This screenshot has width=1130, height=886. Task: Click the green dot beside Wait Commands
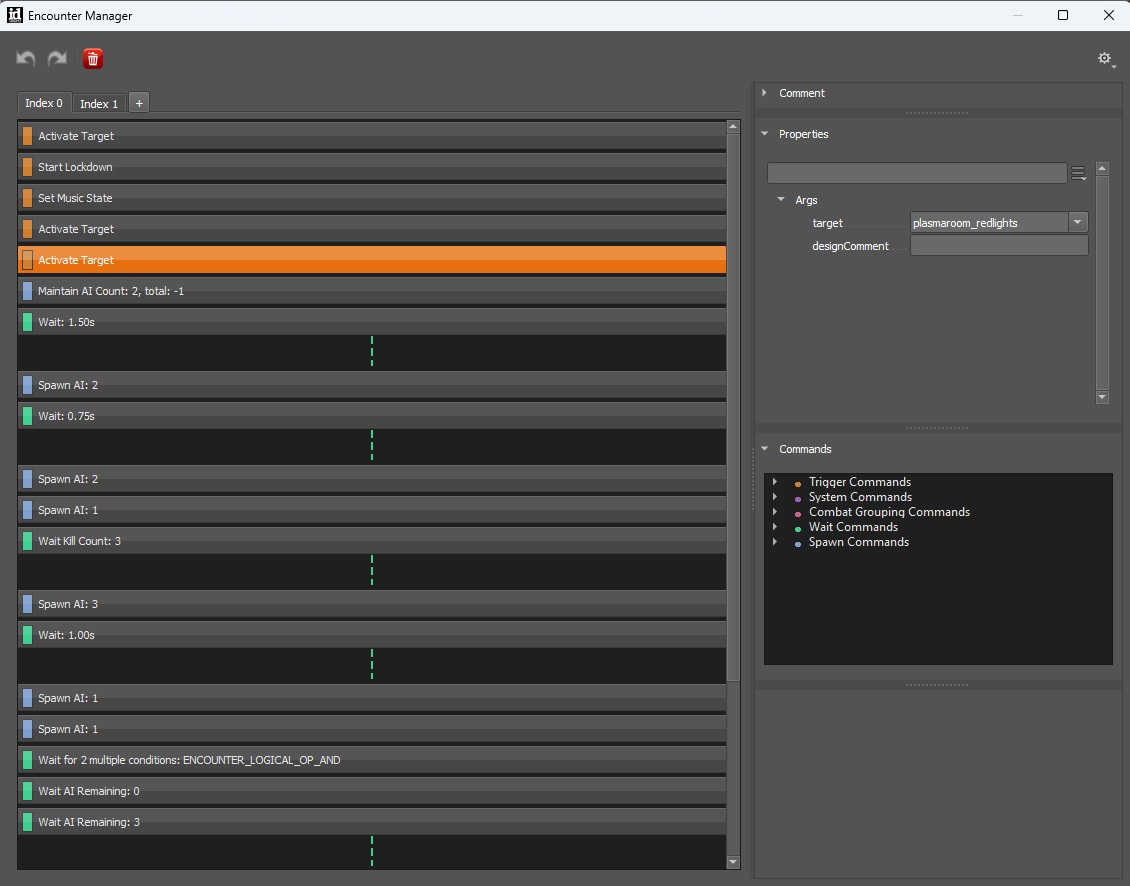click(x=798, y=529)
